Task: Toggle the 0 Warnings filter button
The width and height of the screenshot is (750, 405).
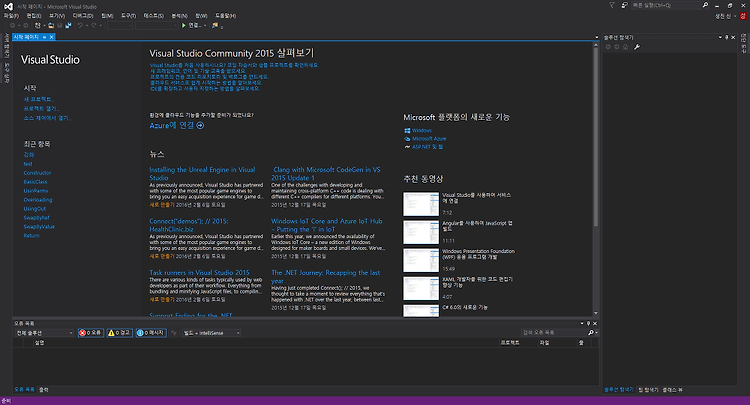Action: tap(120, 333)
